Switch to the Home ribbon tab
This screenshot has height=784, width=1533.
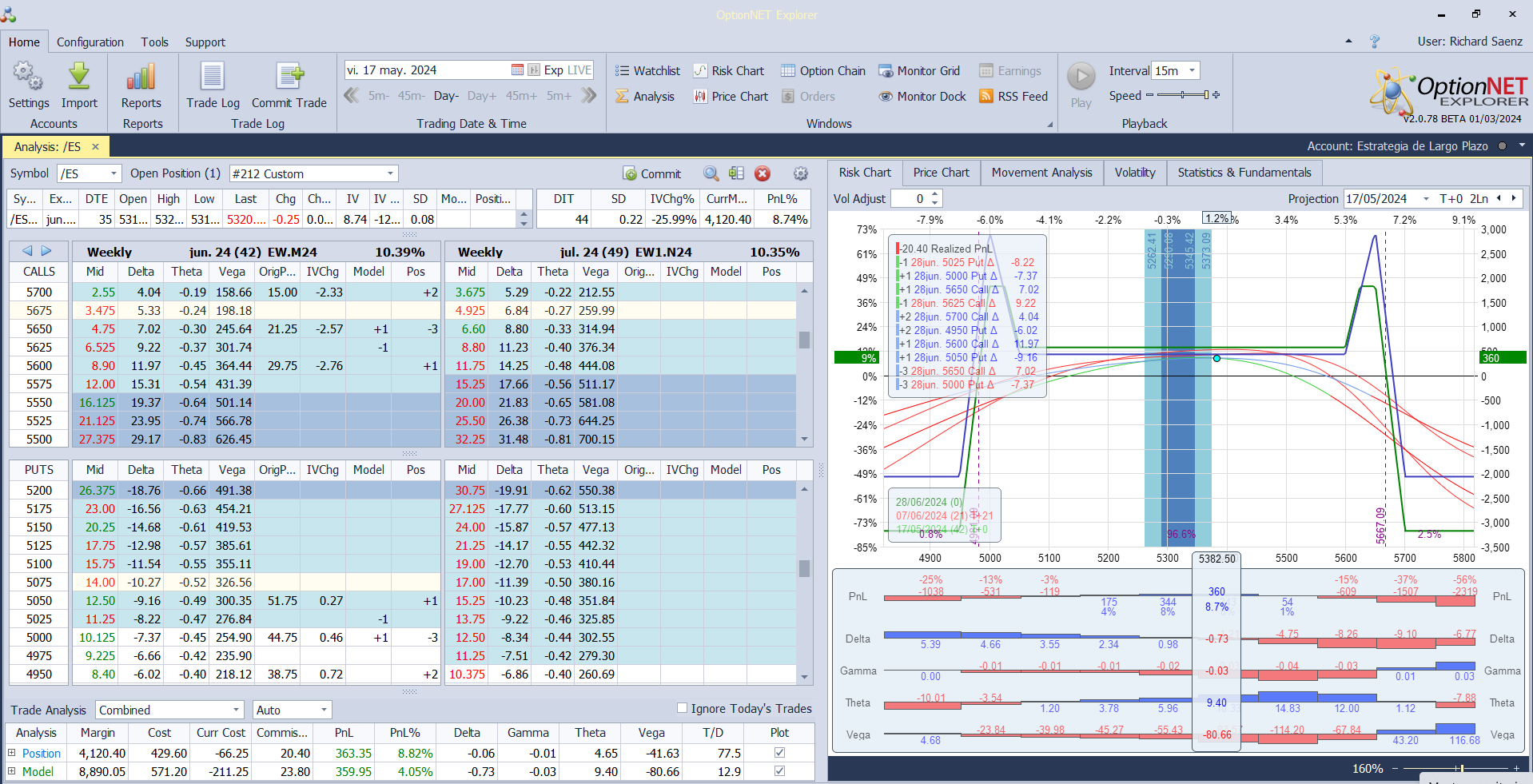[24, 42]
